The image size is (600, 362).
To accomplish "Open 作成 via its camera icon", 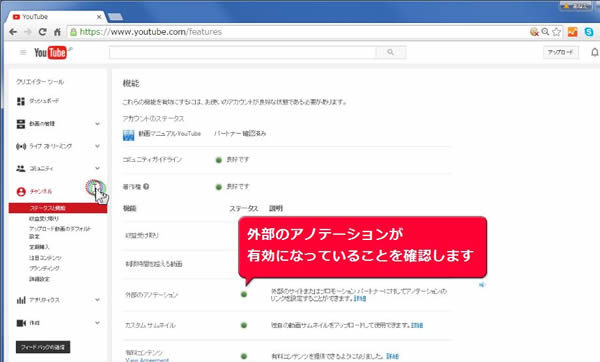I will (21, 323).
